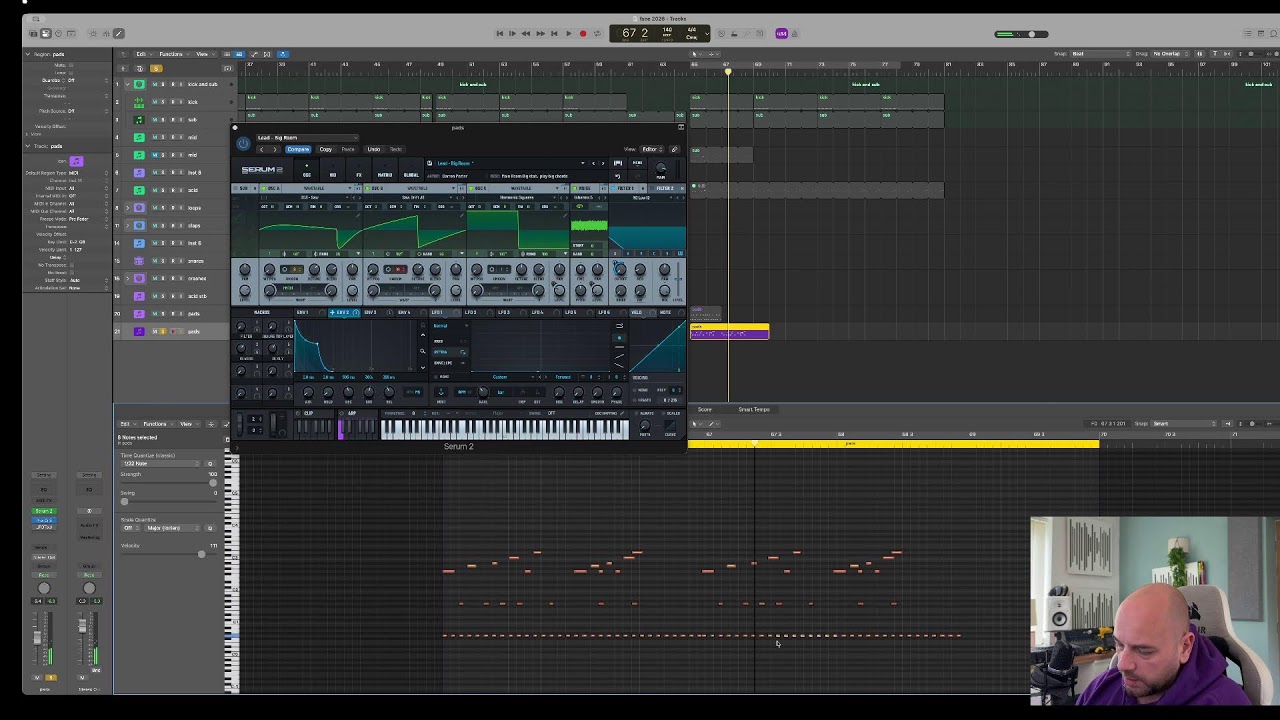Open Scale Quantize Major dropdown
1280x720 pixels.
tap(170, 528)
